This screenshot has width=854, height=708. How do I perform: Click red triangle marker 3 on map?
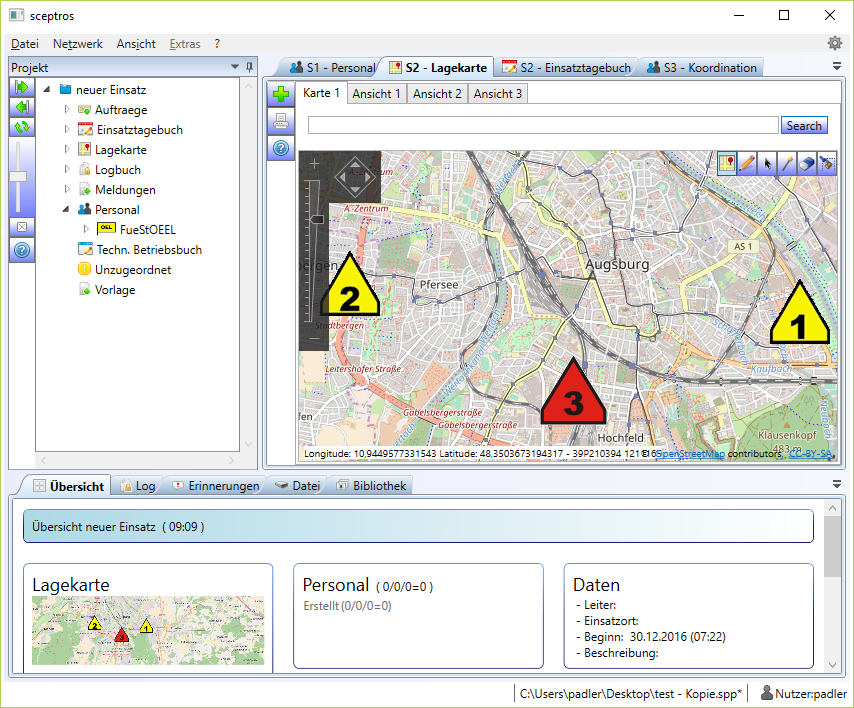point(573,391)
